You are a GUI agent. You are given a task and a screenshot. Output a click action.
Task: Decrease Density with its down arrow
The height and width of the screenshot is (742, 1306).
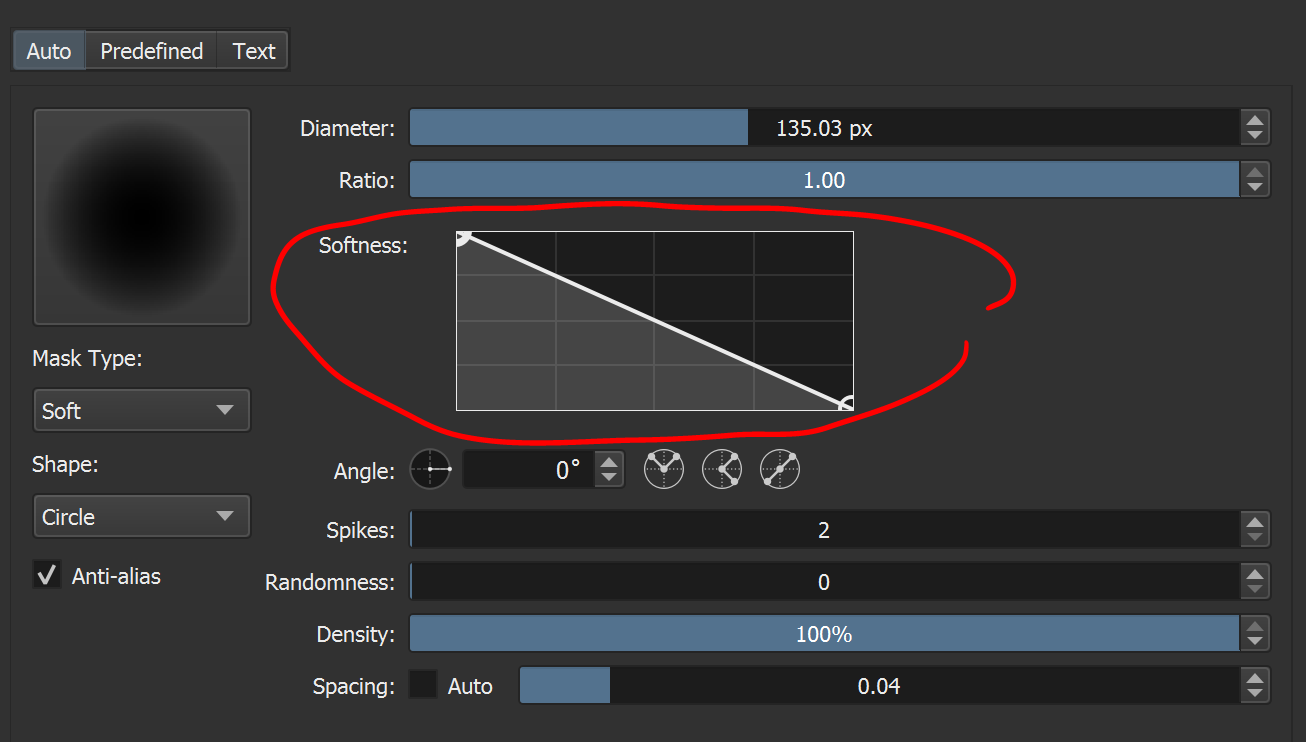tap(1255, 643)
